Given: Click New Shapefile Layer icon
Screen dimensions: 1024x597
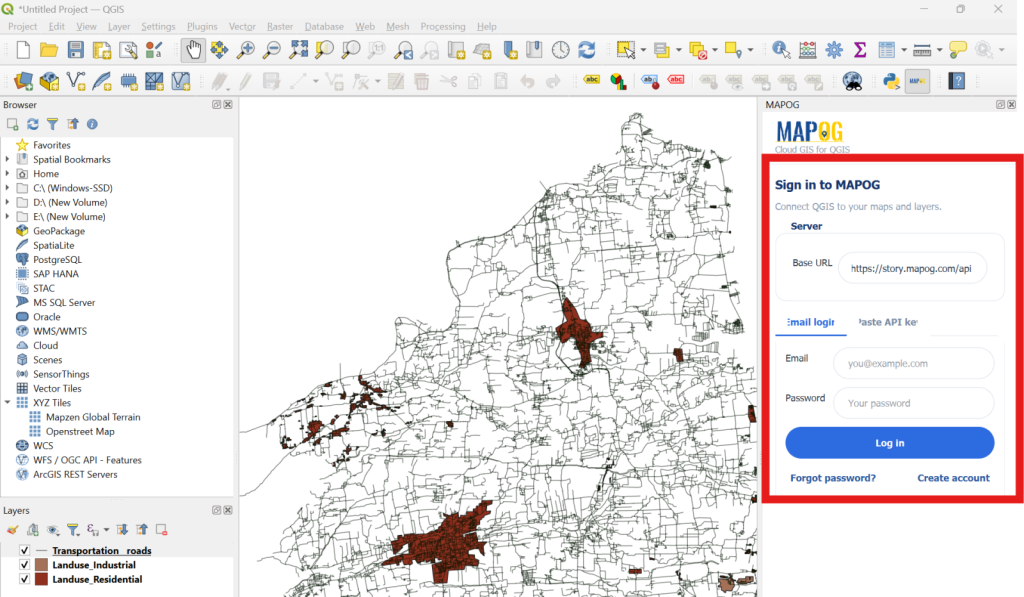Looking at the screenshot, I should pyautogui.click(x=76, y=81).
